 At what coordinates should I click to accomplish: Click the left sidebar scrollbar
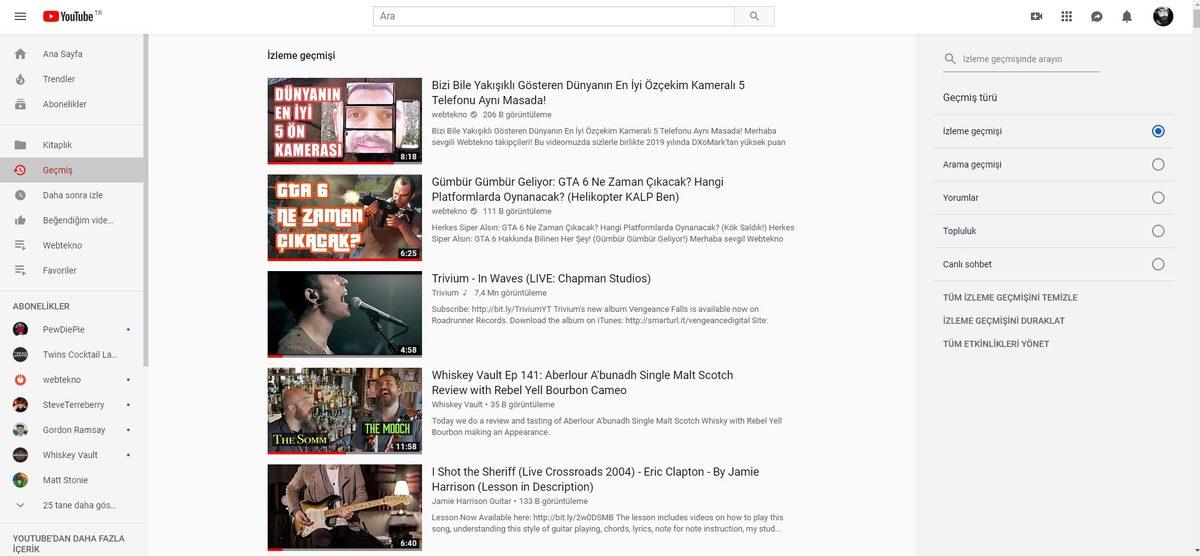[146, 200]
